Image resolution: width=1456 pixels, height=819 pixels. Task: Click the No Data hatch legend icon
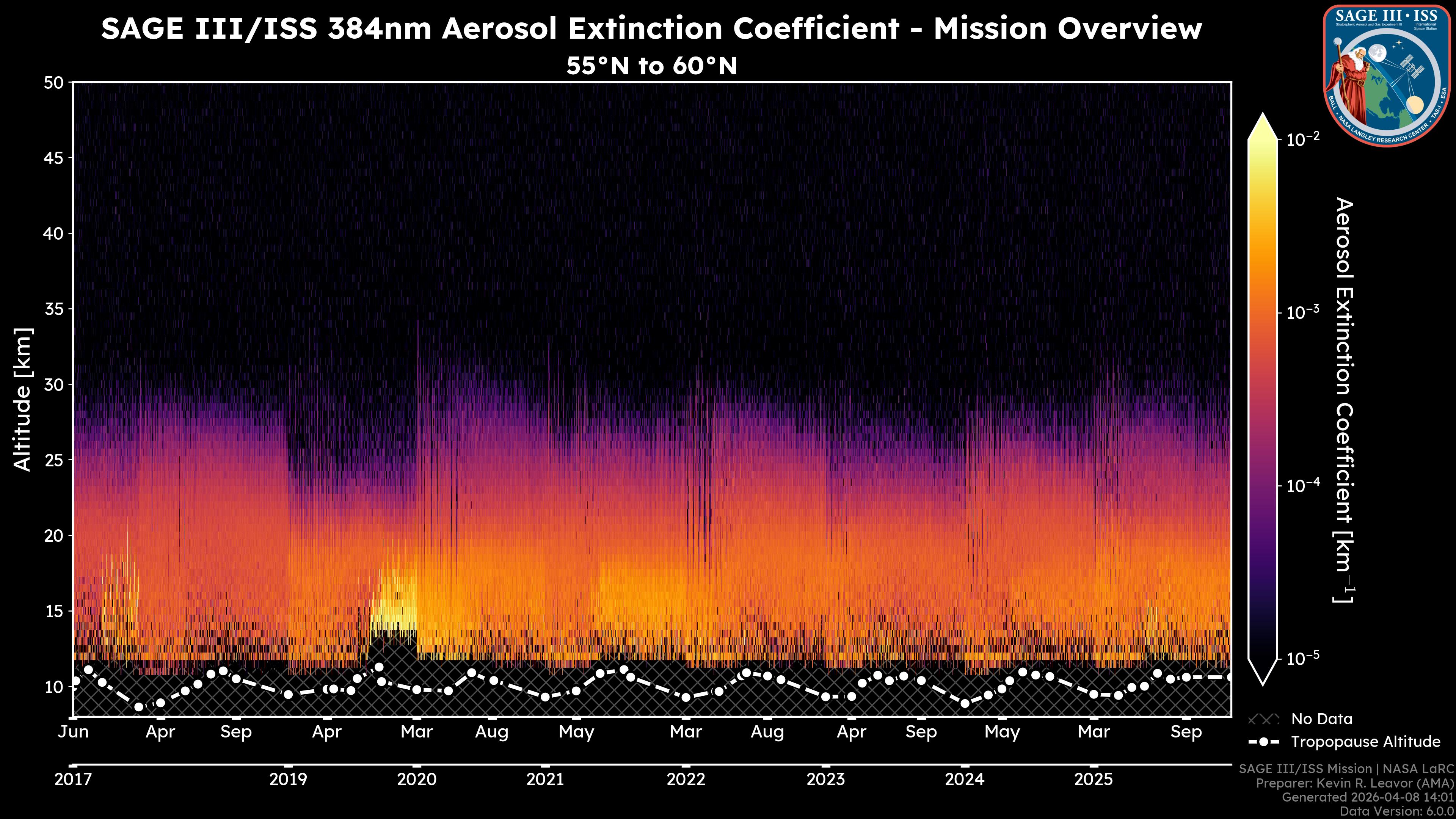(x=1263, y=720)
